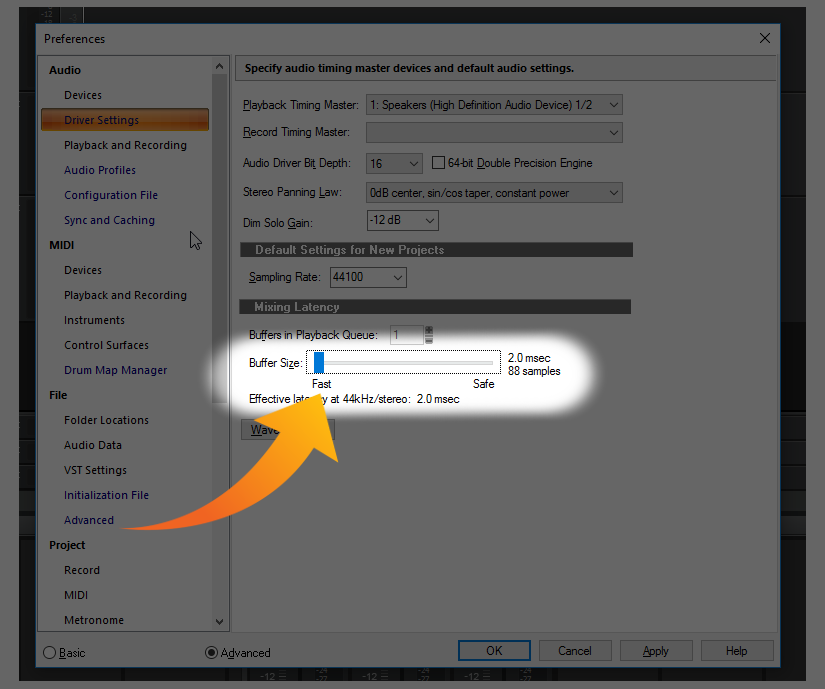Select the Advanced radio button
This screenshot has height=689, width=825.
211,652
